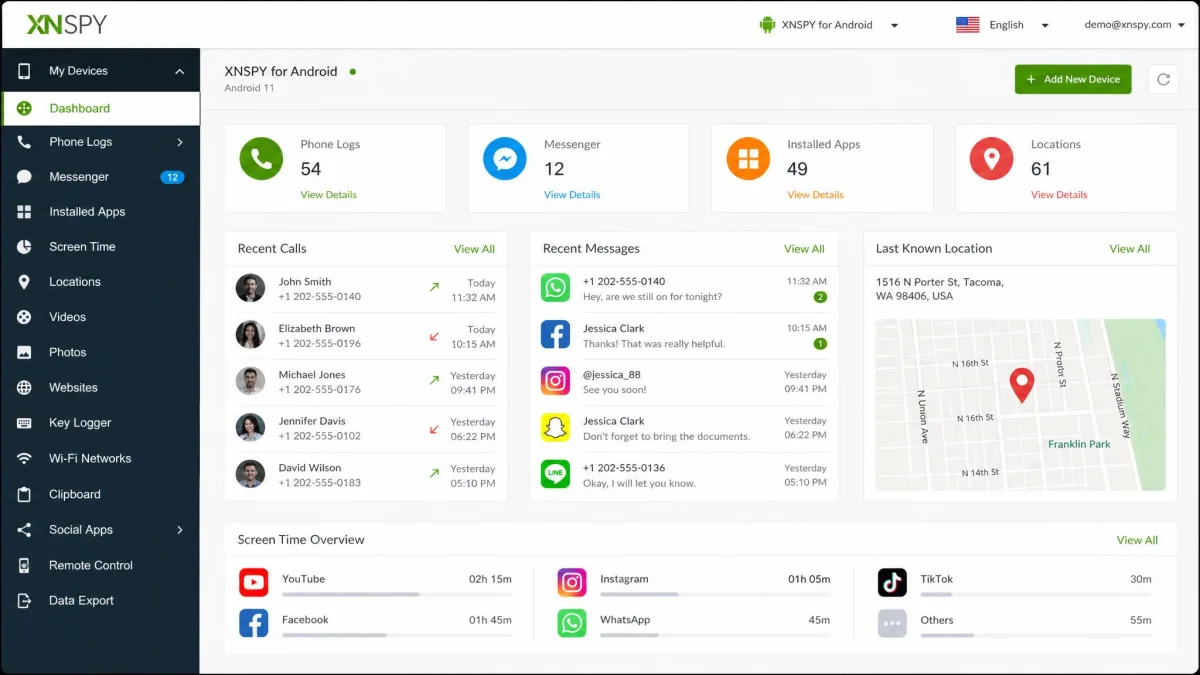Click the 1516 N Porter St address text
Screen dimensions: 1200x675
[x=939, y=289]
